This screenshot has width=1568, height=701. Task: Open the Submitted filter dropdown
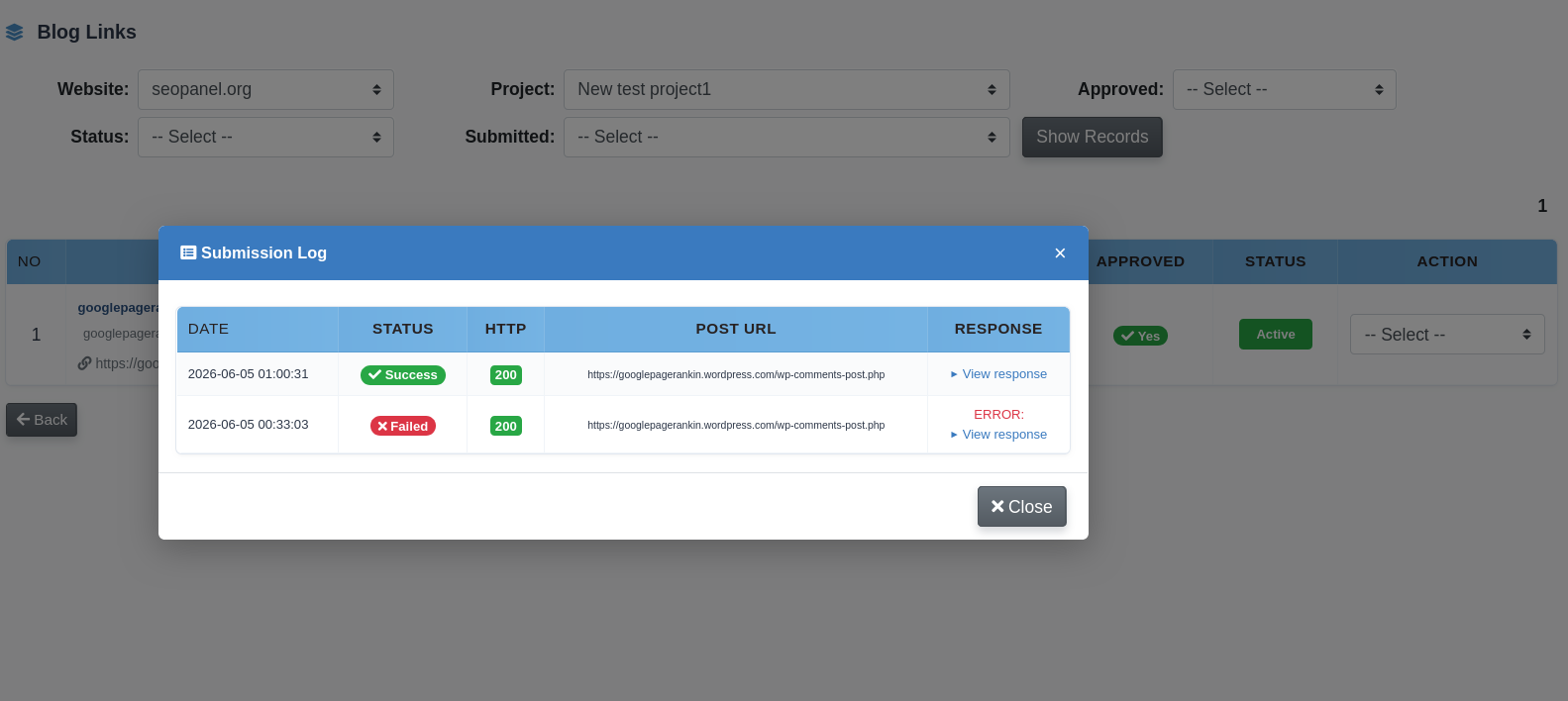786,137
